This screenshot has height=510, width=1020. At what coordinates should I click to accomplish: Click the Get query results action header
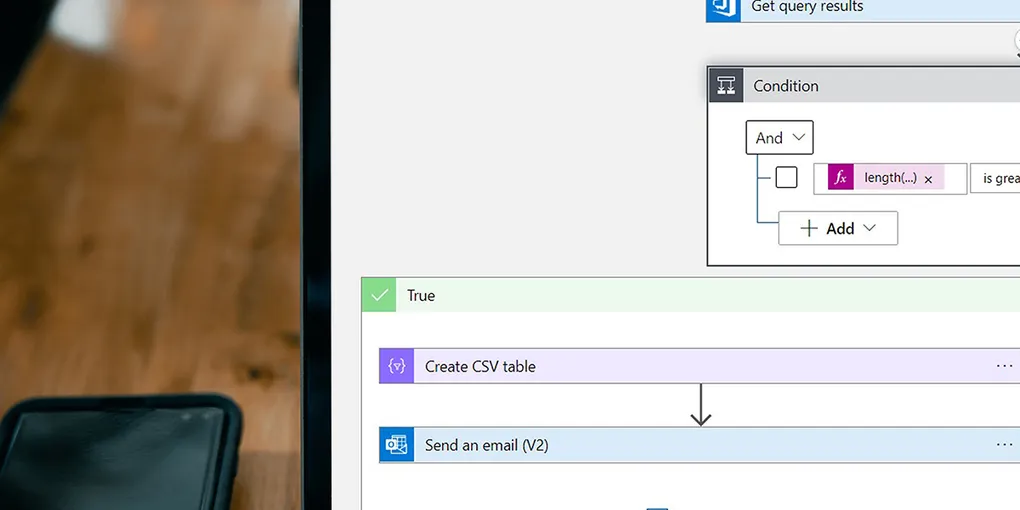(x=807, y=8)
